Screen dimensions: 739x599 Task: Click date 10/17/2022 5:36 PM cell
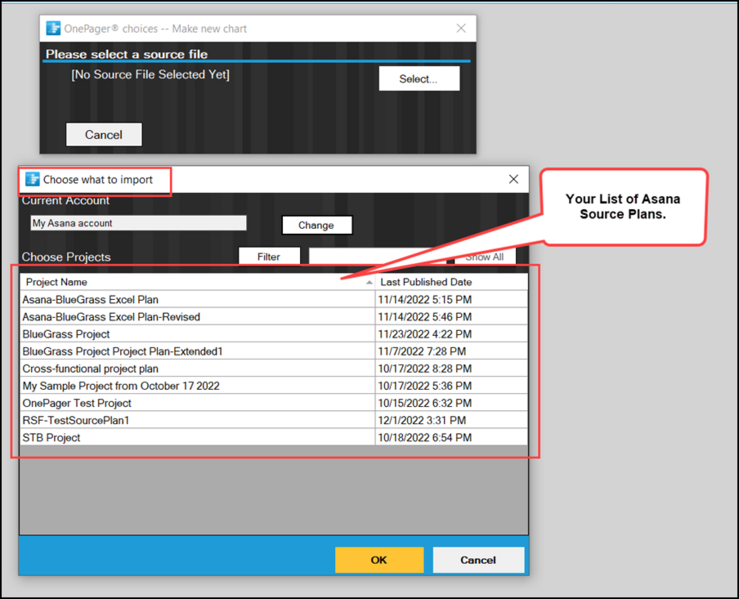click(452, 386)
